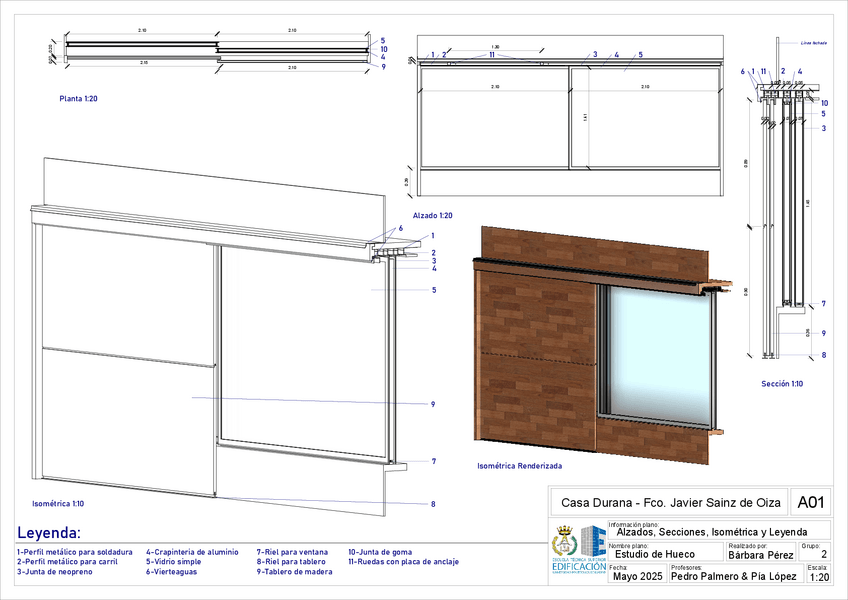The height and width of the screenshot is (600, 848).
Task: Click the 'Isométrica Renderizada' caption
Action: point(519,466)
